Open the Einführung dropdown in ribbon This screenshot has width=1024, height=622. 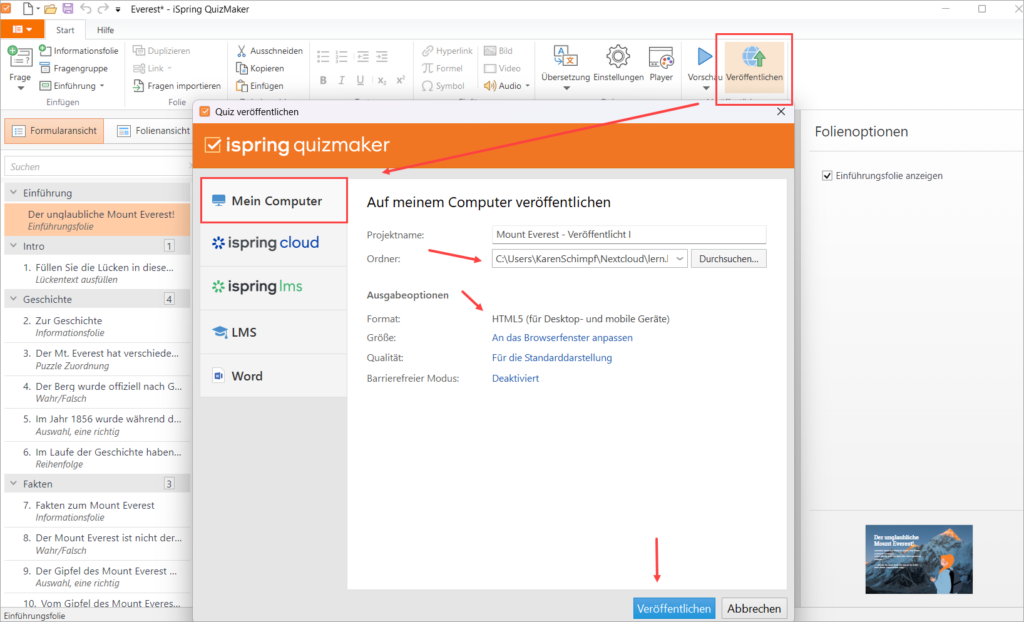pyautogui.click(x=102, y=86)
